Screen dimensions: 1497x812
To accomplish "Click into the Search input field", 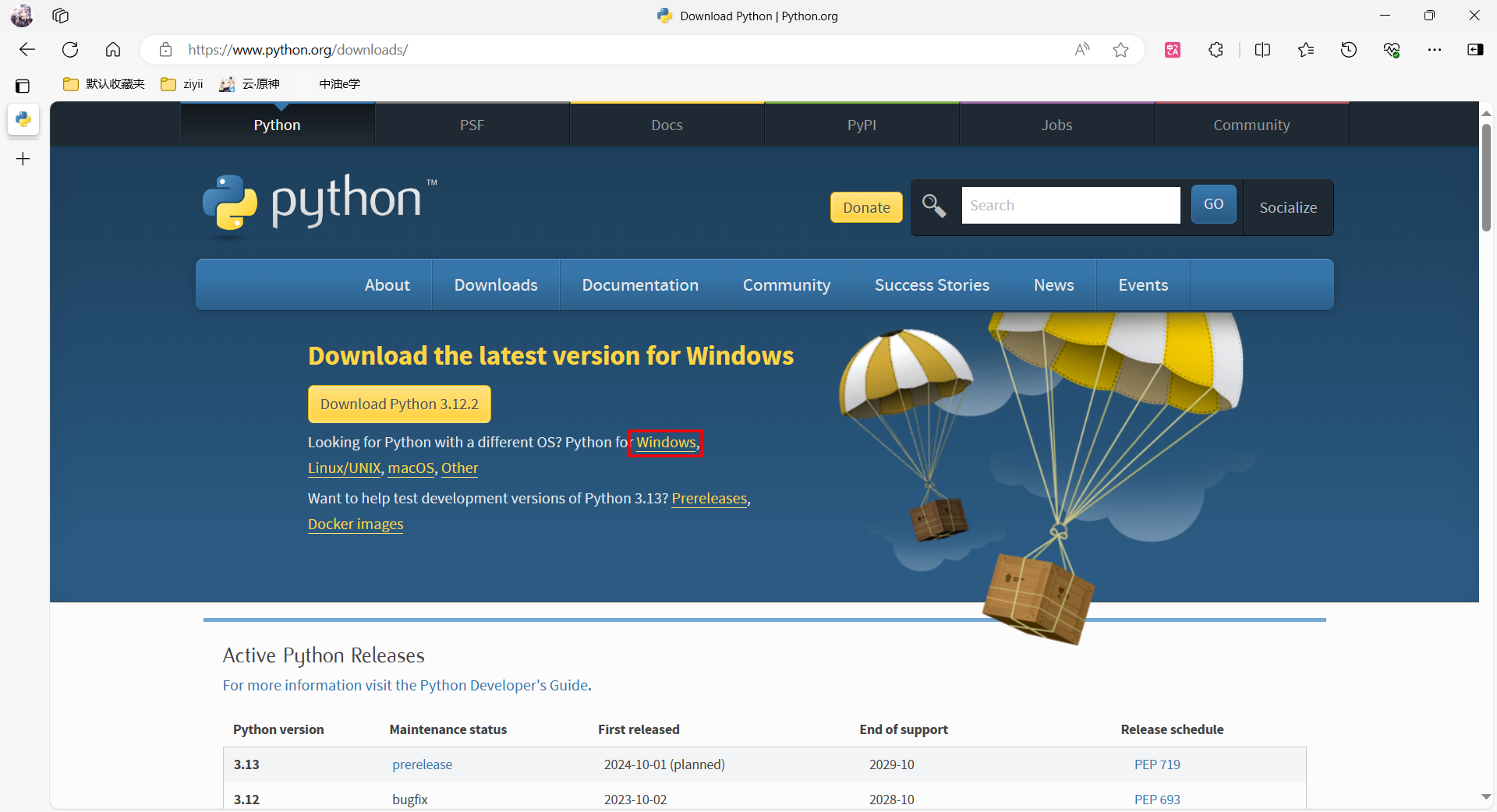I will click(1070, 206).
